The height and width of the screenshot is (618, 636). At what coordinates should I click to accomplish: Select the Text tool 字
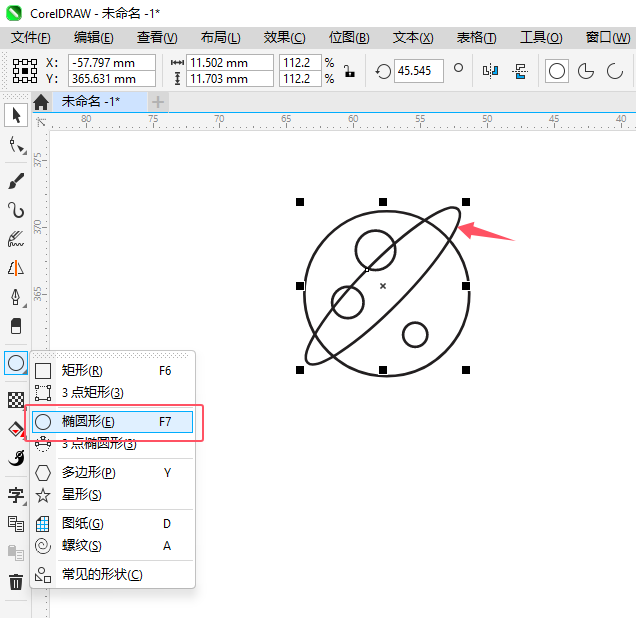point(16,495)
